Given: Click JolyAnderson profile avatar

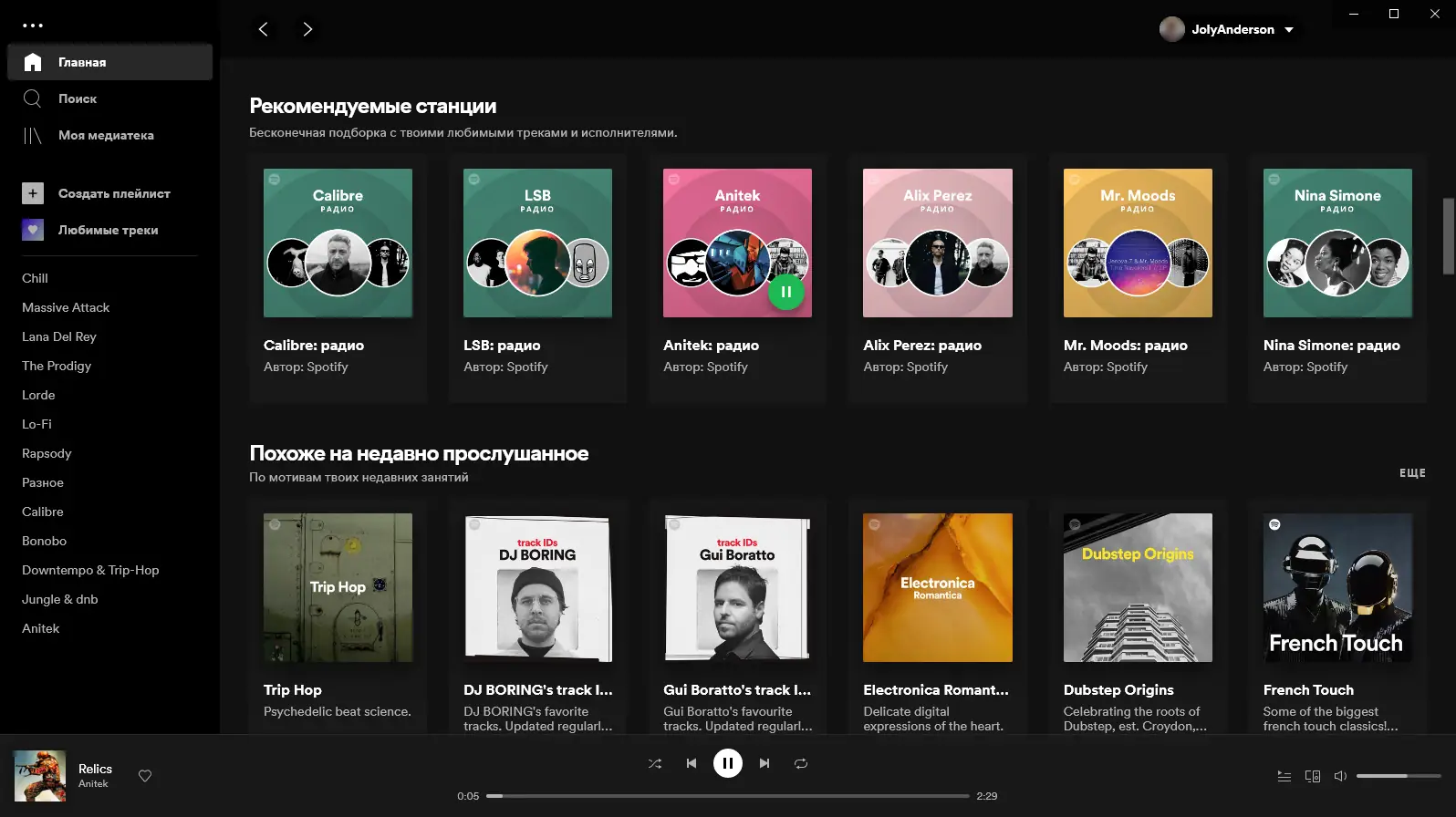Looking at the screenshot, I should coord(1172,29).
